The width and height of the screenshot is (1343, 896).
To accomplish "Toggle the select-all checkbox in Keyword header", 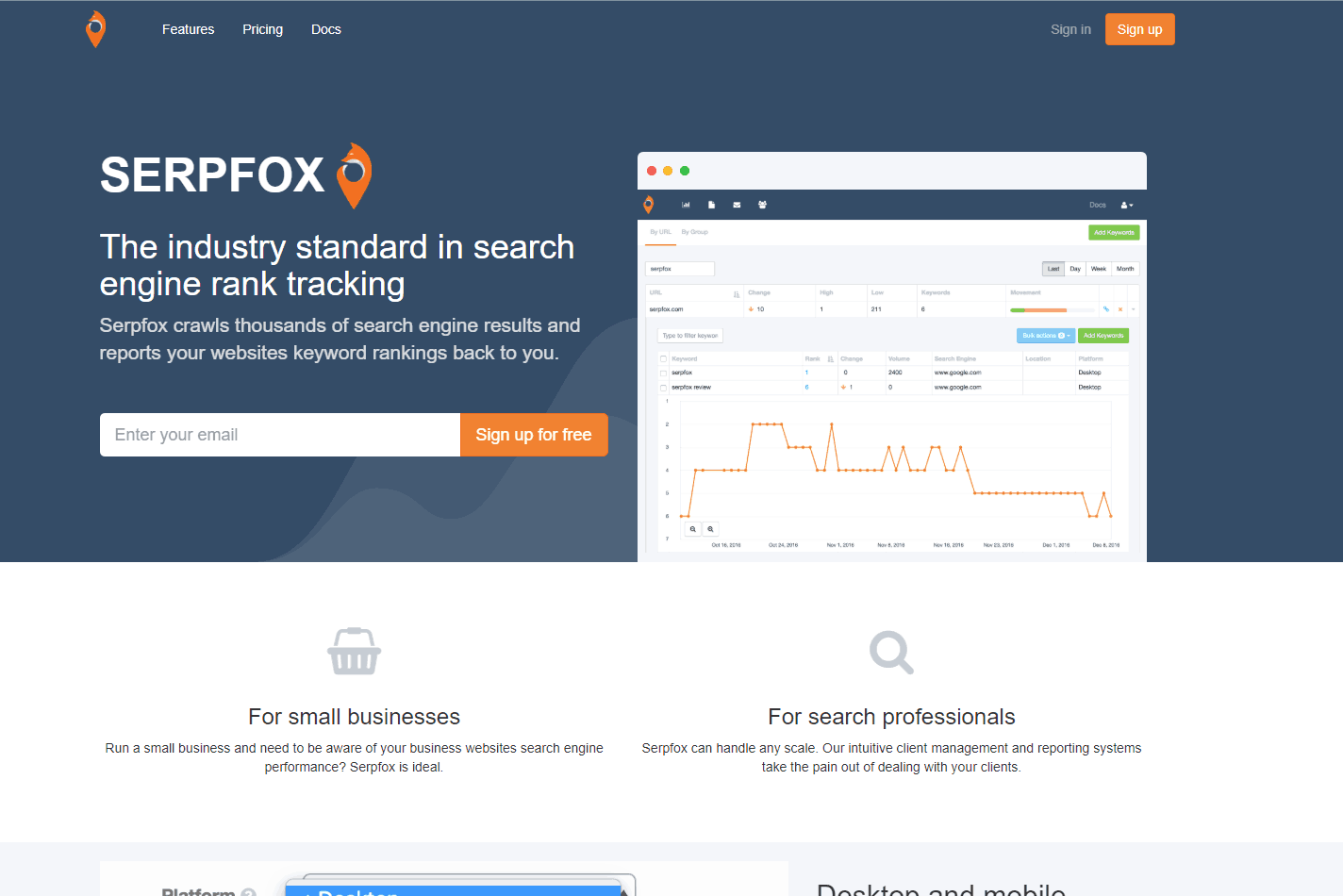I will 664,359.
